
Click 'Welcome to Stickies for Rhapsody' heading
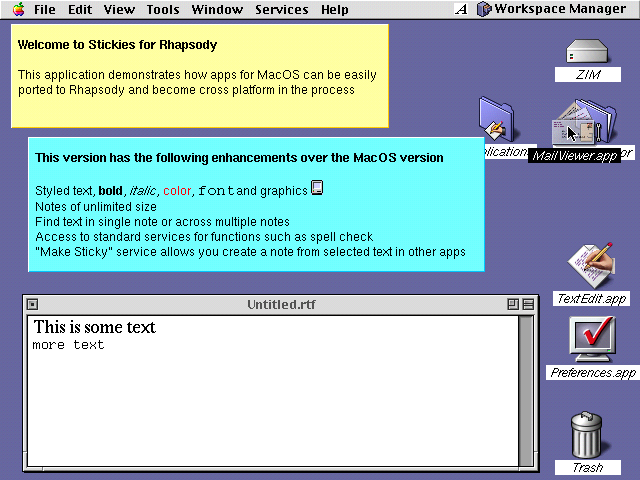(x=117, y=44)
